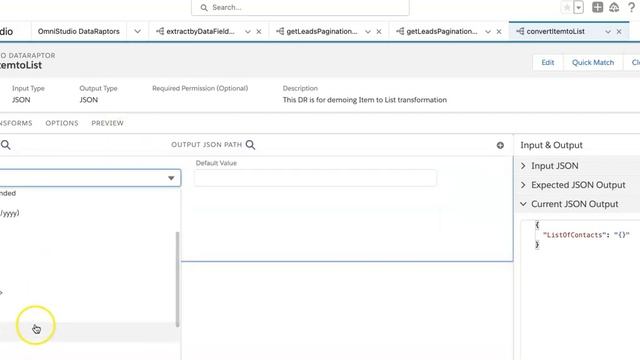Click the Edit button
Image resolution: width=640 pixels, height=360 pixels.
coord(547,62)
